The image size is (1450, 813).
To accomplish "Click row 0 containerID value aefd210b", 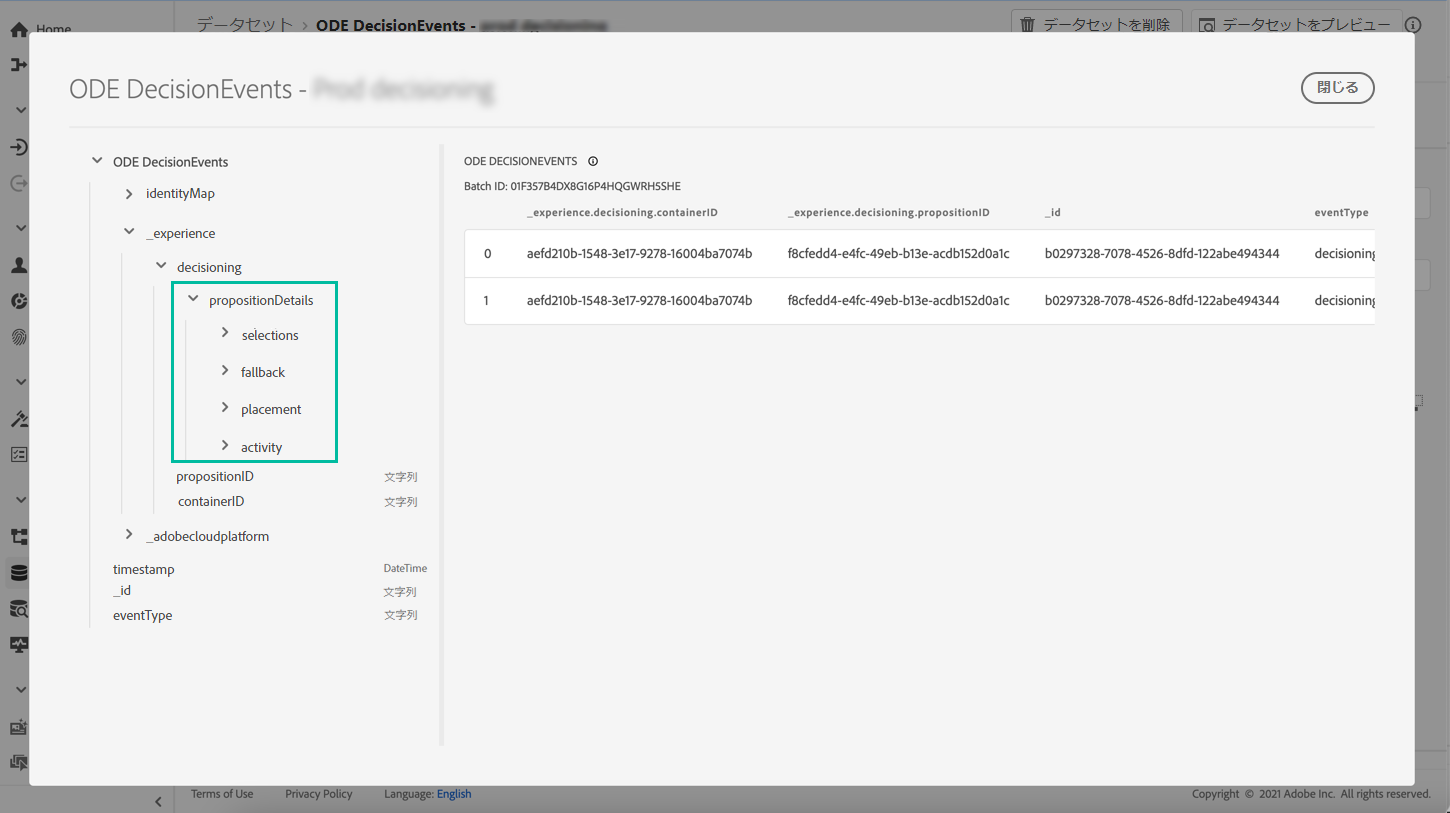I will [640, 254].
